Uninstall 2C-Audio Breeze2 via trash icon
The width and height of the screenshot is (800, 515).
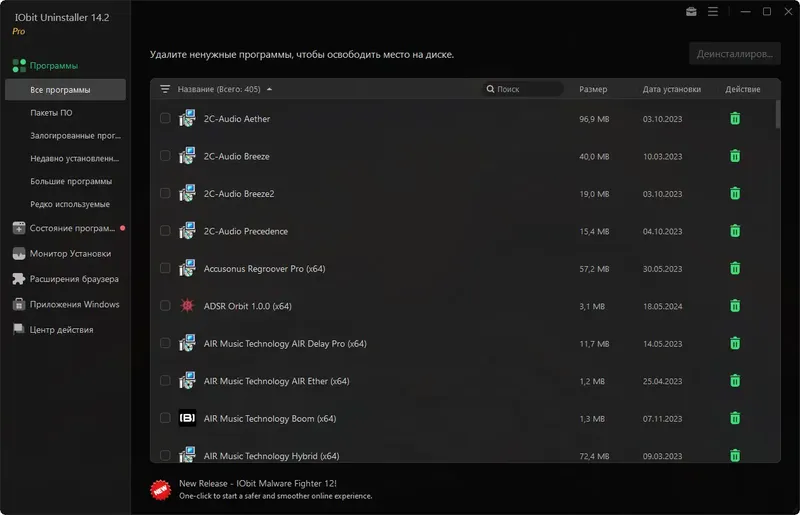[735, 193]
